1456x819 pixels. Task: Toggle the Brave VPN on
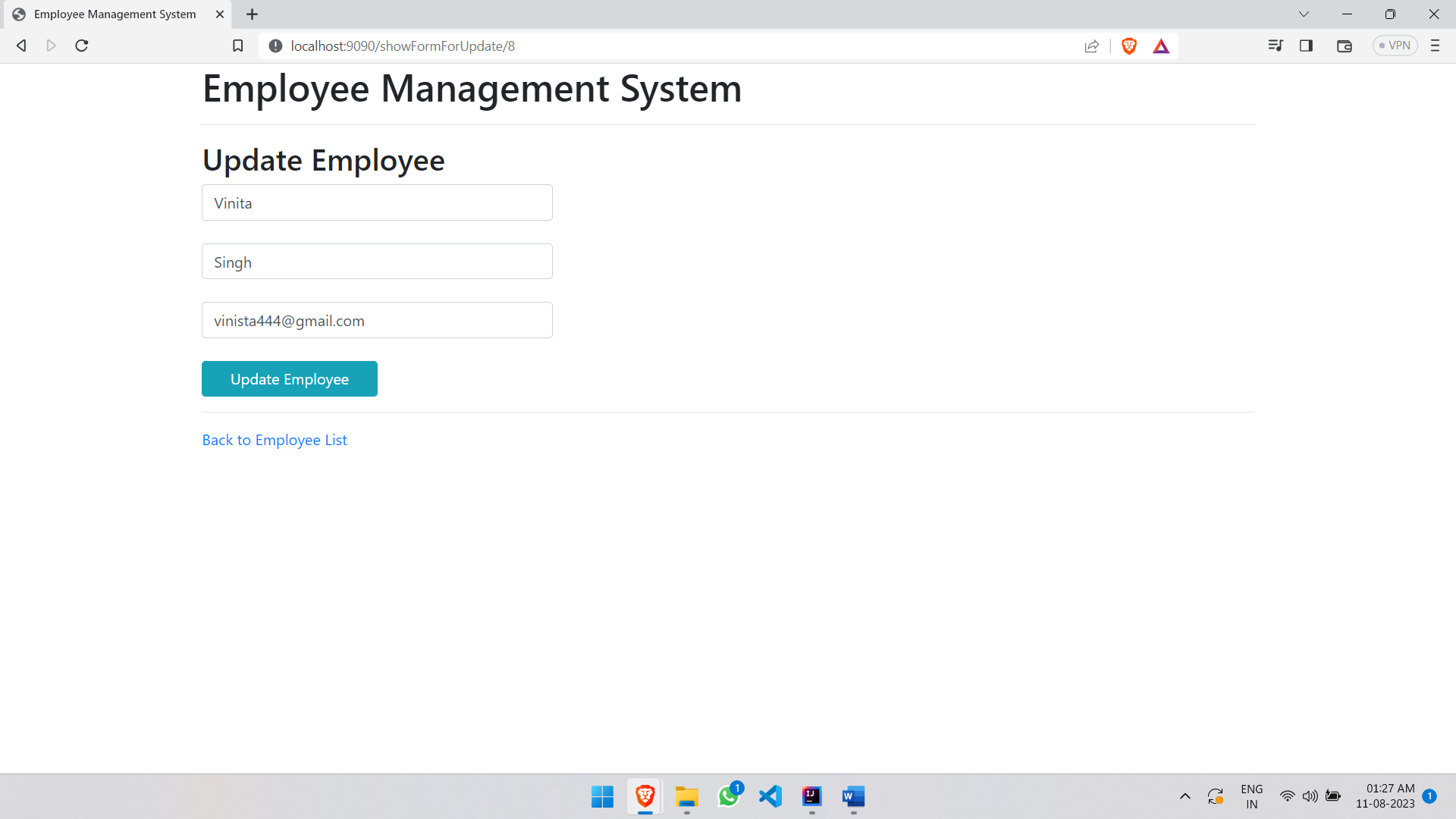click(x=1395, y=45)
